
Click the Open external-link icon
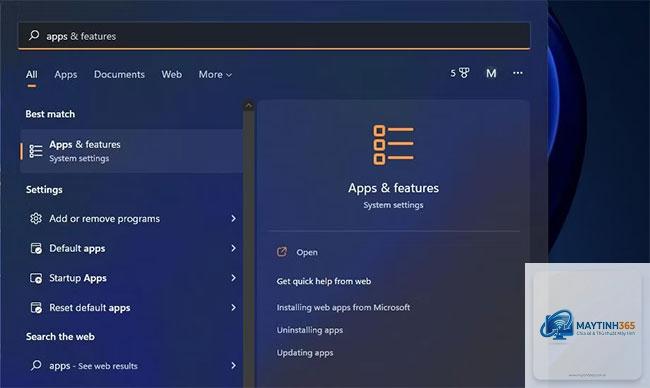click(x=282, y=252)
